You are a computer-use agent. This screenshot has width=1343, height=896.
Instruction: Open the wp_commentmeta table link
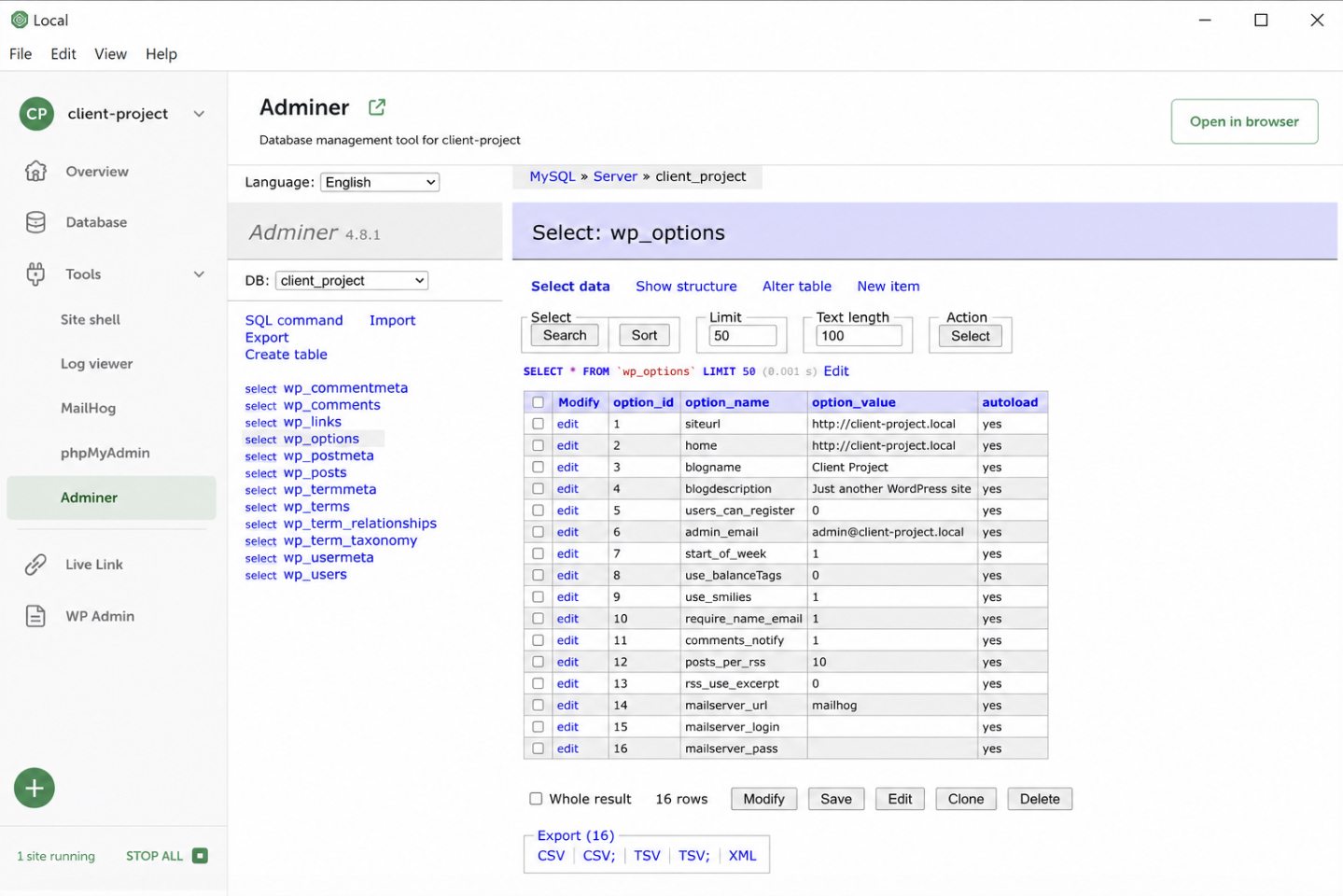345,387
